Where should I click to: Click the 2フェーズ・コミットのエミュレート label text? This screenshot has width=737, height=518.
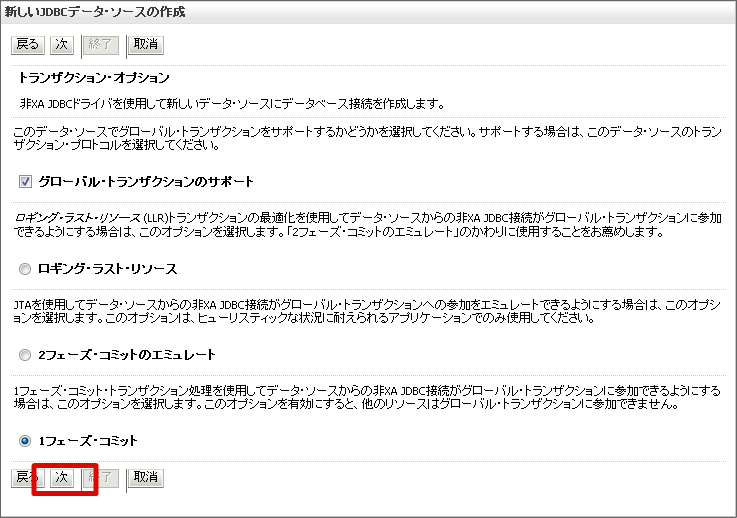pos(127,355)
